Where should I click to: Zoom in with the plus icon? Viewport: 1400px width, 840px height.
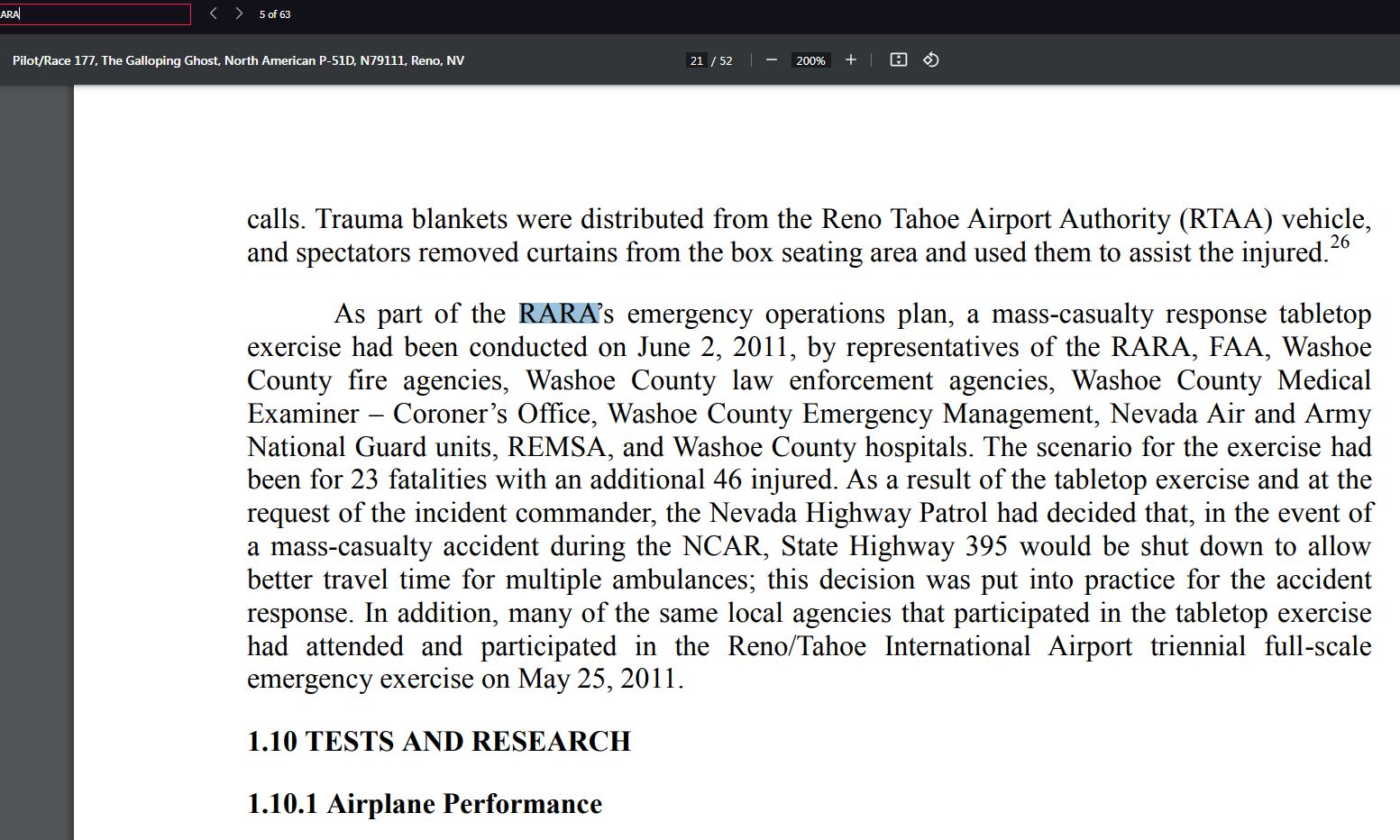point(850,60)
